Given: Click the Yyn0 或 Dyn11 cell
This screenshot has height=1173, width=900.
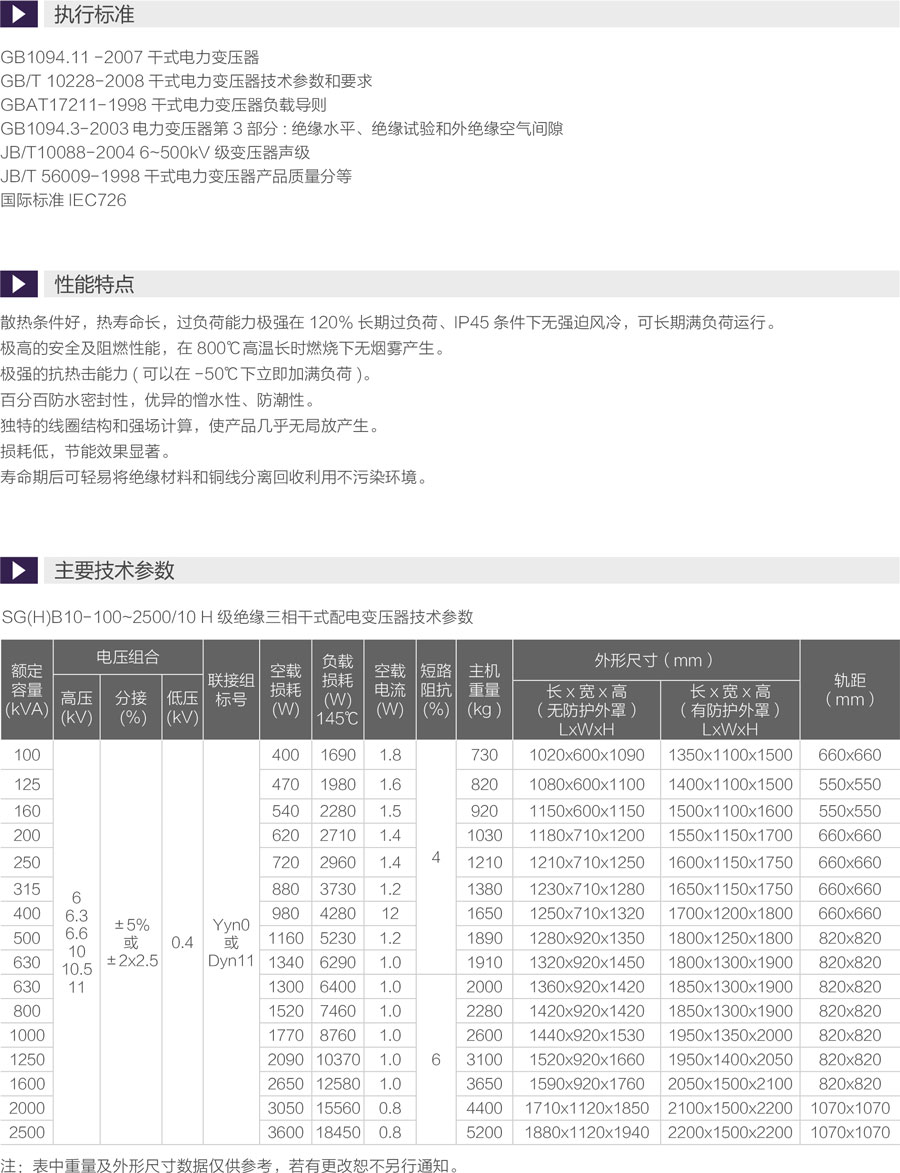Looking at the screenshot, I should click(231, 942).
